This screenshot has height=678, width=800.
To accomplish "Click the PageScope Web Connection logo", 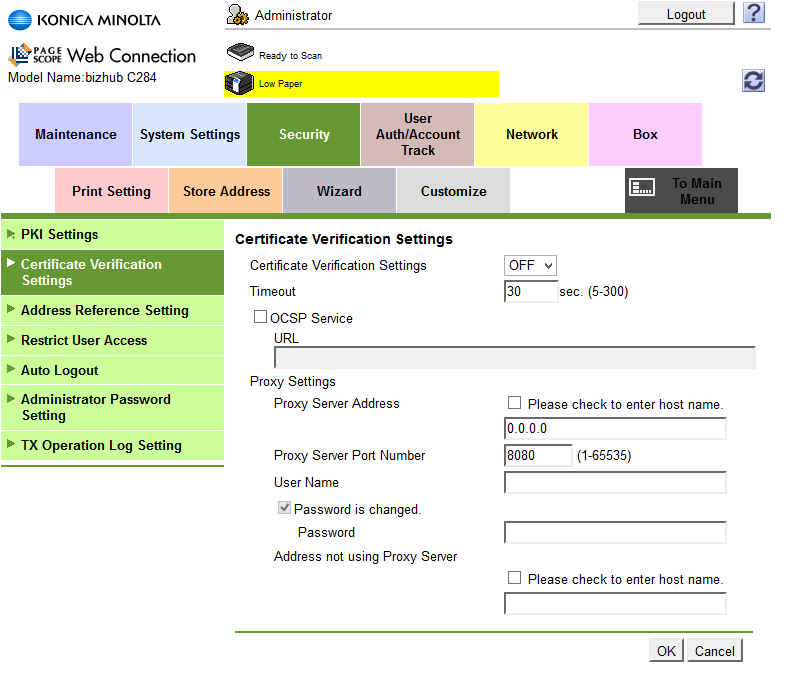I will pyautogui.click(x=102, y=55).
